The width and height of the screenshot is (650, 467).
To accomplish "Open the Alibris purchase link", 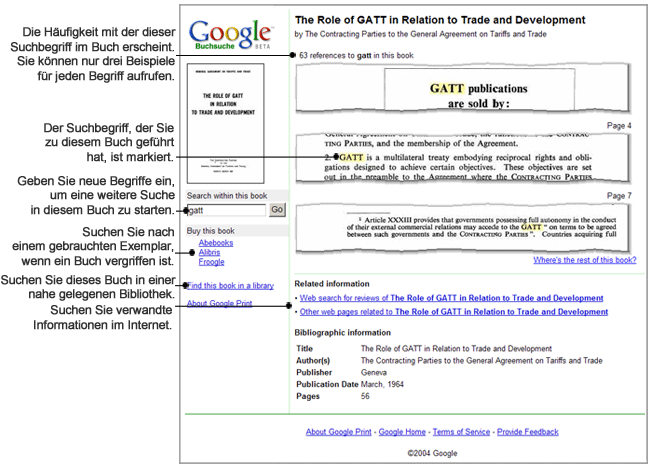I will [x=212, y=253].
